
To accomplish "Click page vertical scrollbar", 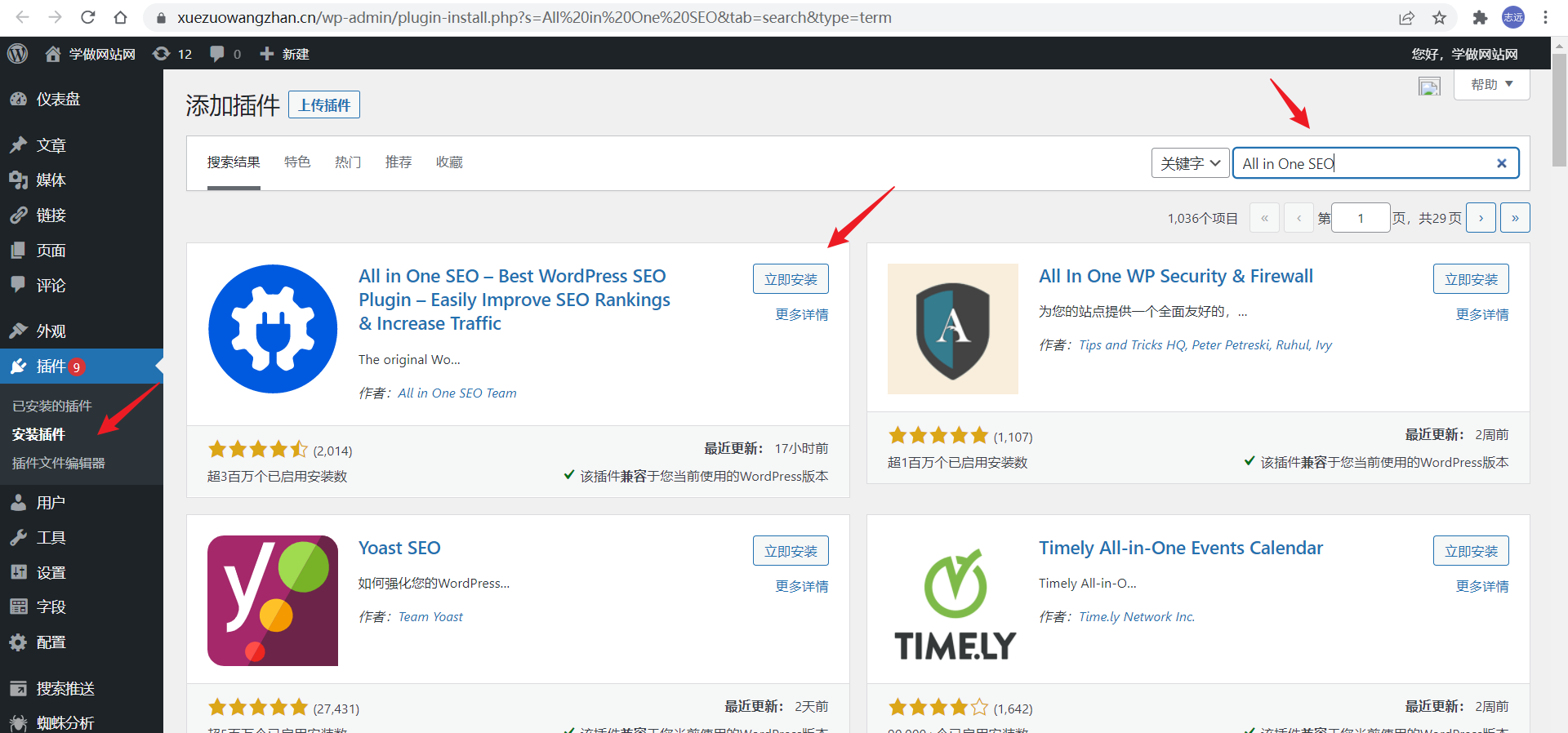I will pos(1559,110).
